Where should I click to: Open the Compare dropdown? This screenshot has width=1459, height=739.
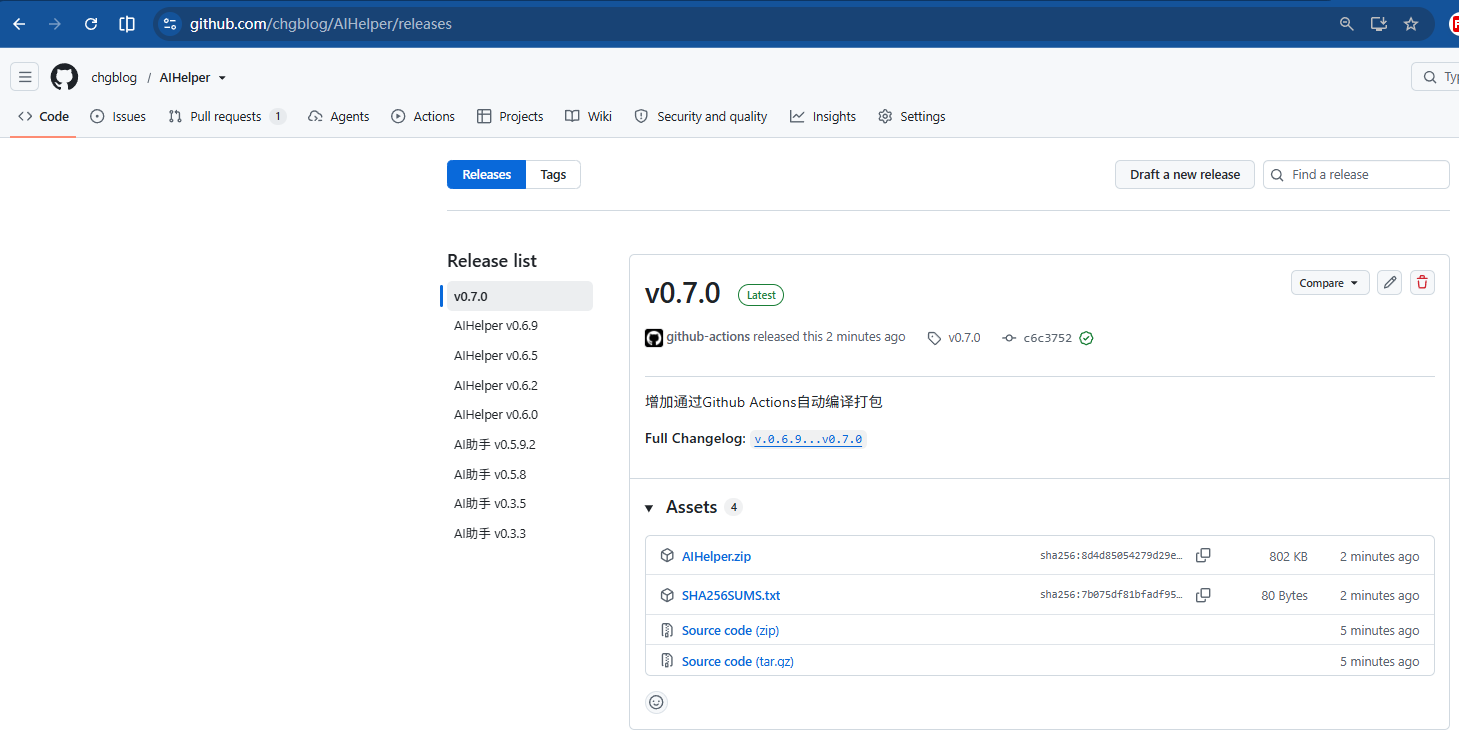(x=1329, y=283)
